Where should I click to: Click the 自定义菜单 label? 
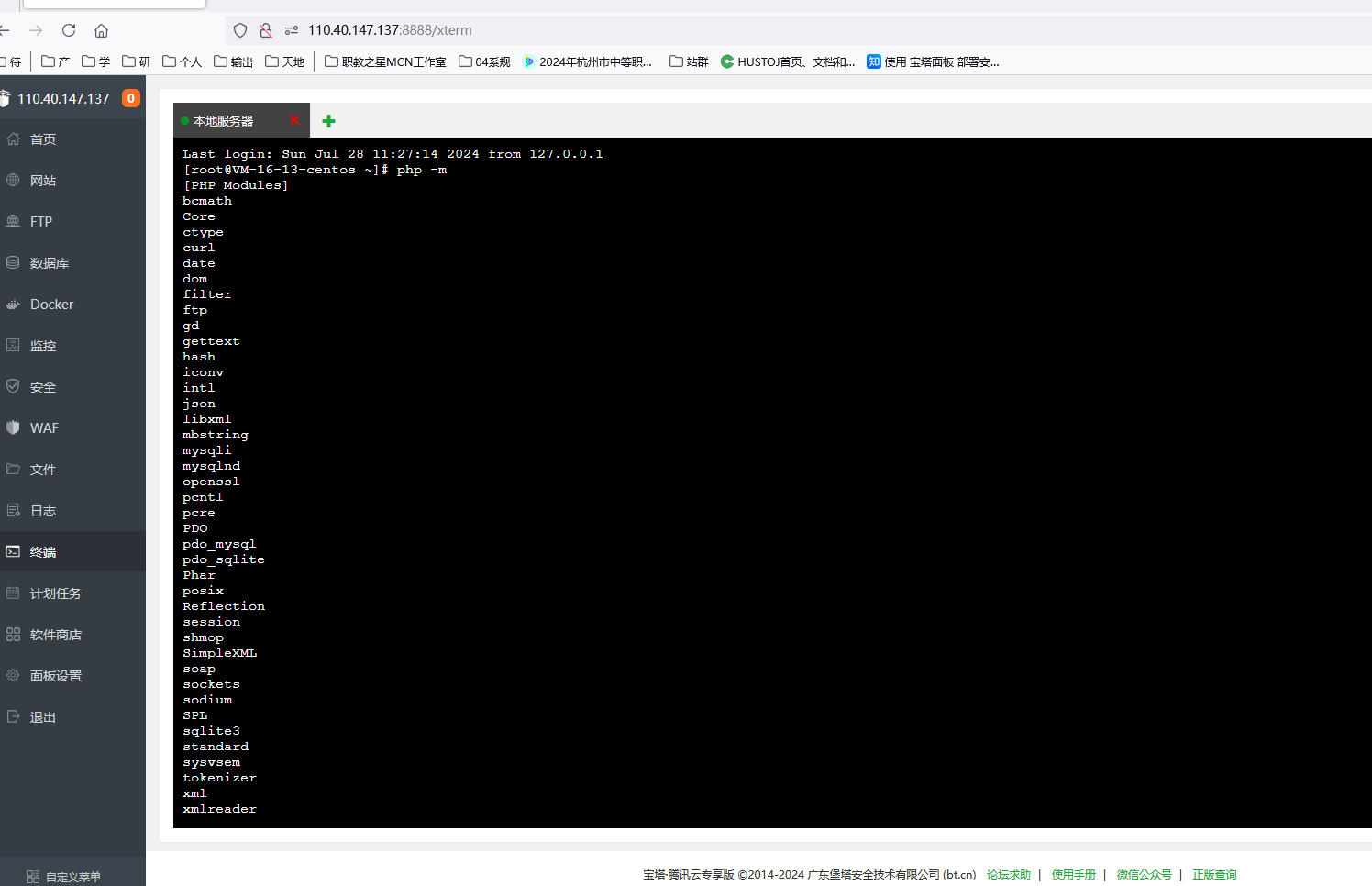click(x=73, y=877)
